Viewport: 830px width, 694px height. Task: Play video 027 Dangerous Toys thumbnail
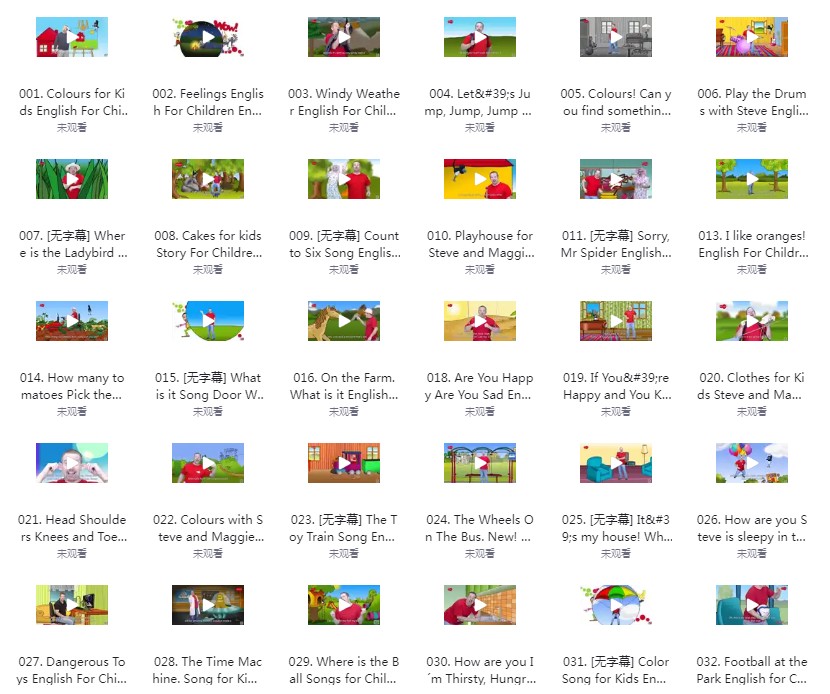pyautogui.click(x=72, y=605)
